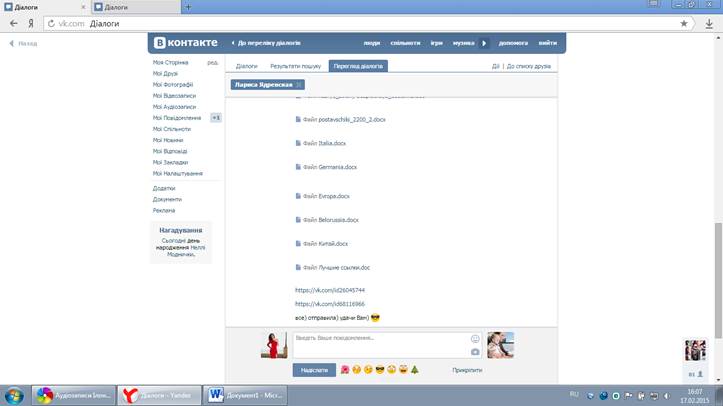The height and width of the screenshot is (406, 723).
Task: Go to Мої Друзі in sidebar
Action: (165, 73)
